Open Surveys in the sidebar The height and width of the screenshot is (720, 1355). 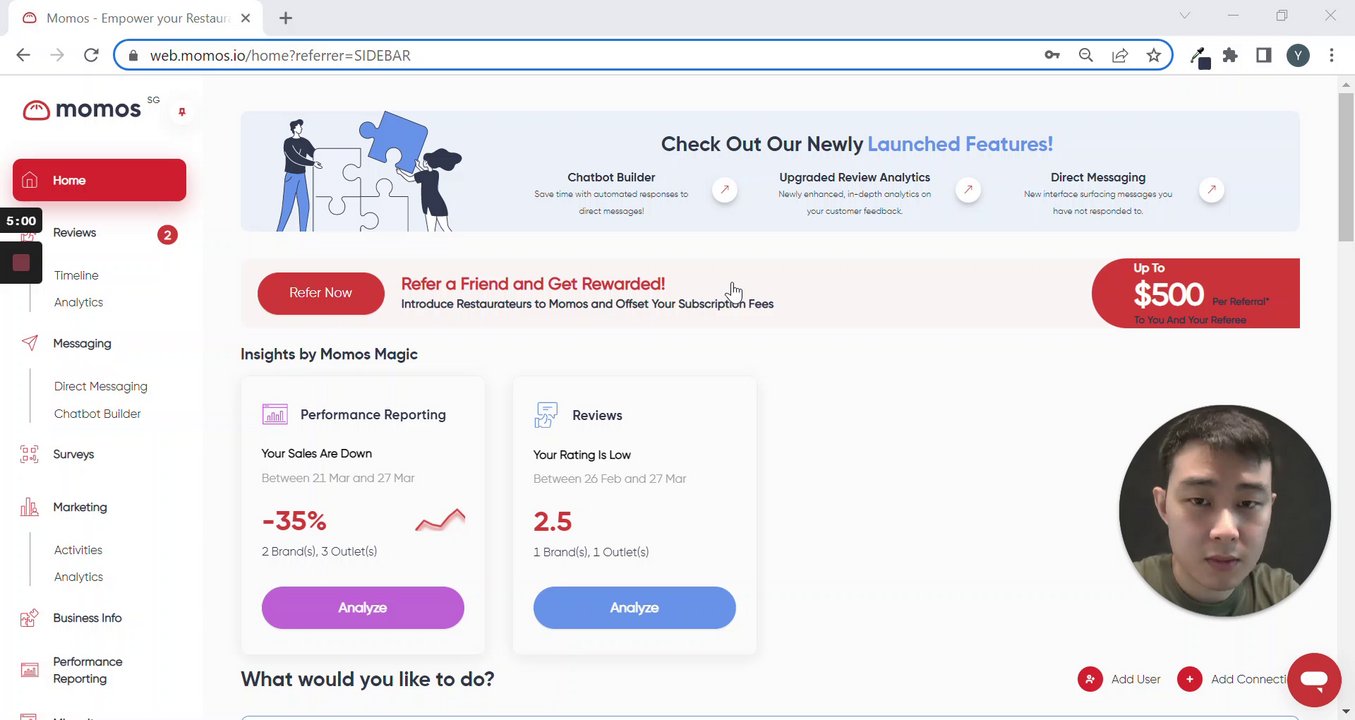click(73, 454)
